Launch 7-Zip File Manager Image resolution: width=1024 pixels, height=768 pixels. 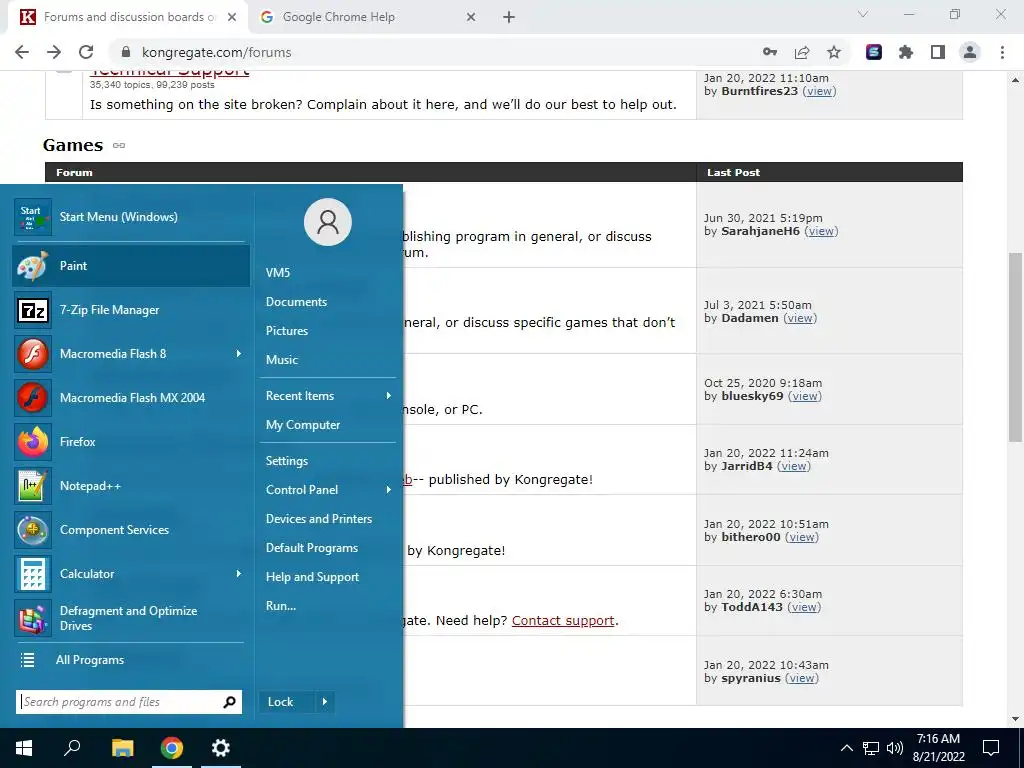pos(131,310)
